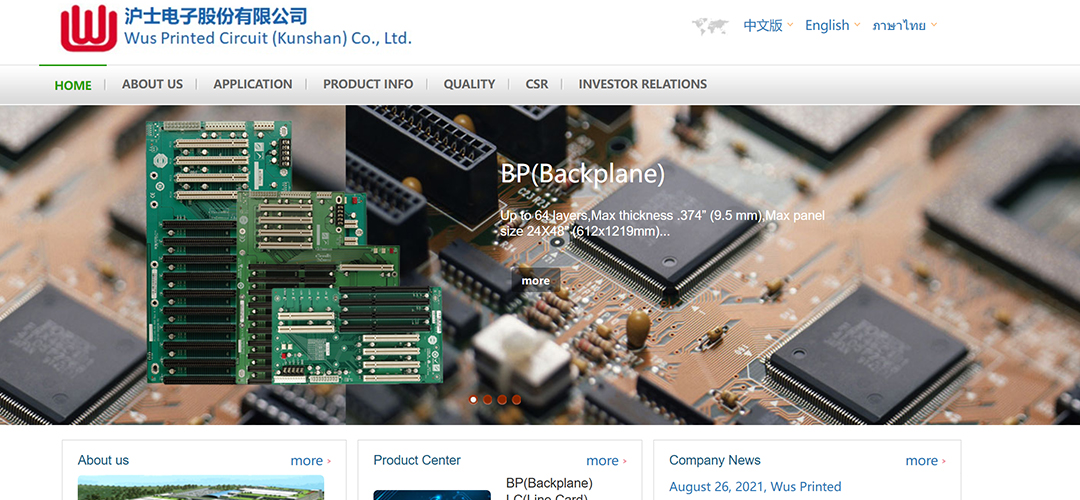Open the English language dropdown

pos(832,25)
